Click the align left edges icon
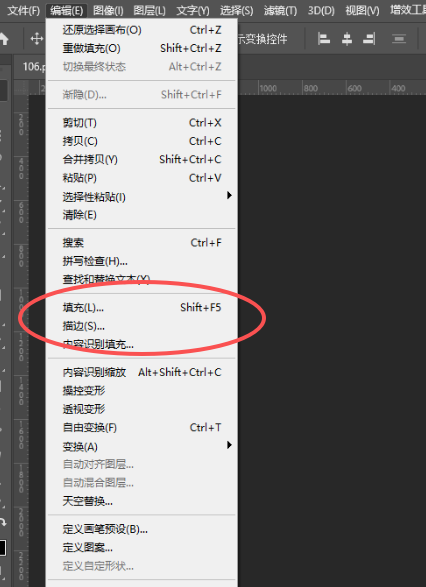 (x=324, y=39)
